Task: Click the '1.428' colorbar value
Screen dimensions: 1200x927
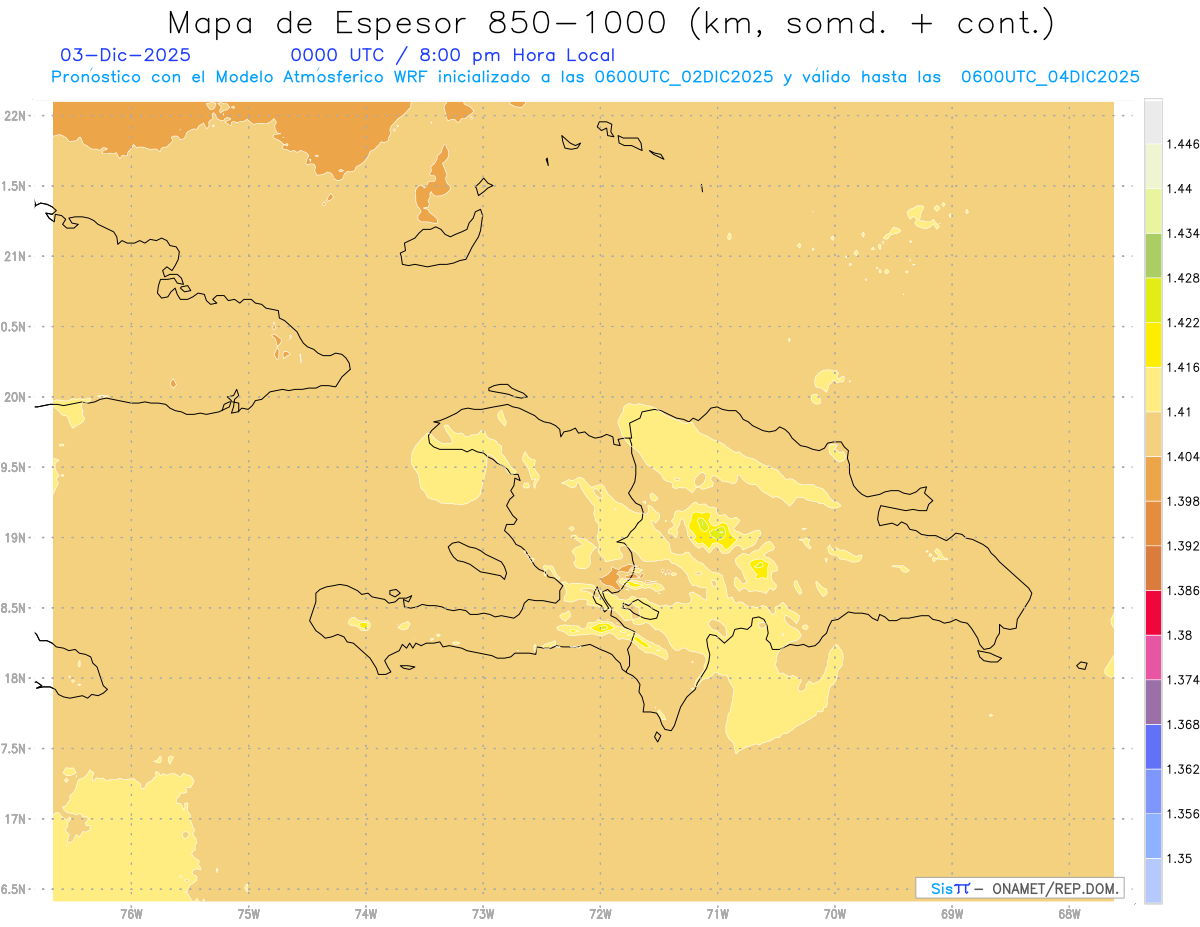Action: tap(1181, 278)
